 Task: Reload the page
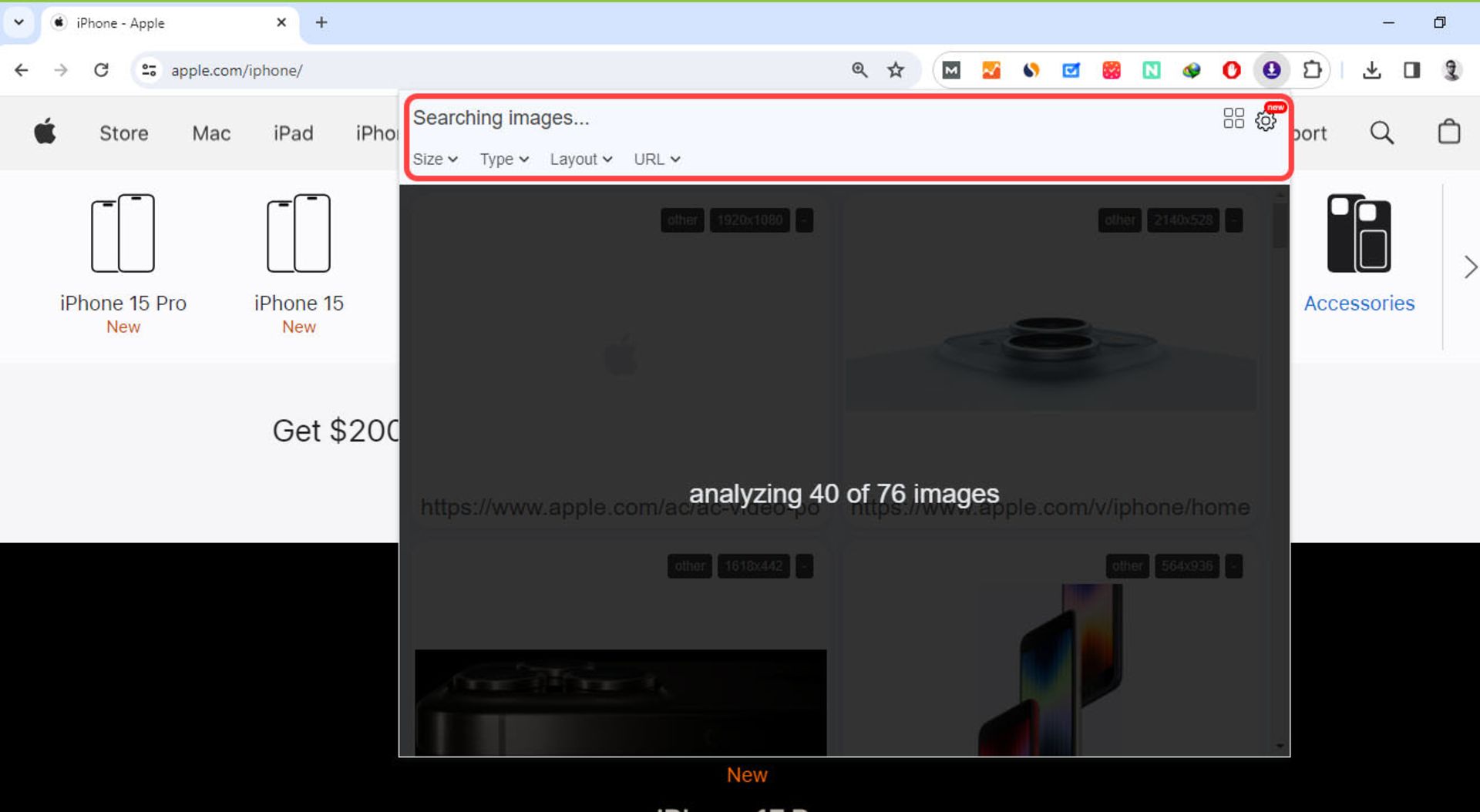pyautogui.click(x=101, y=70)
